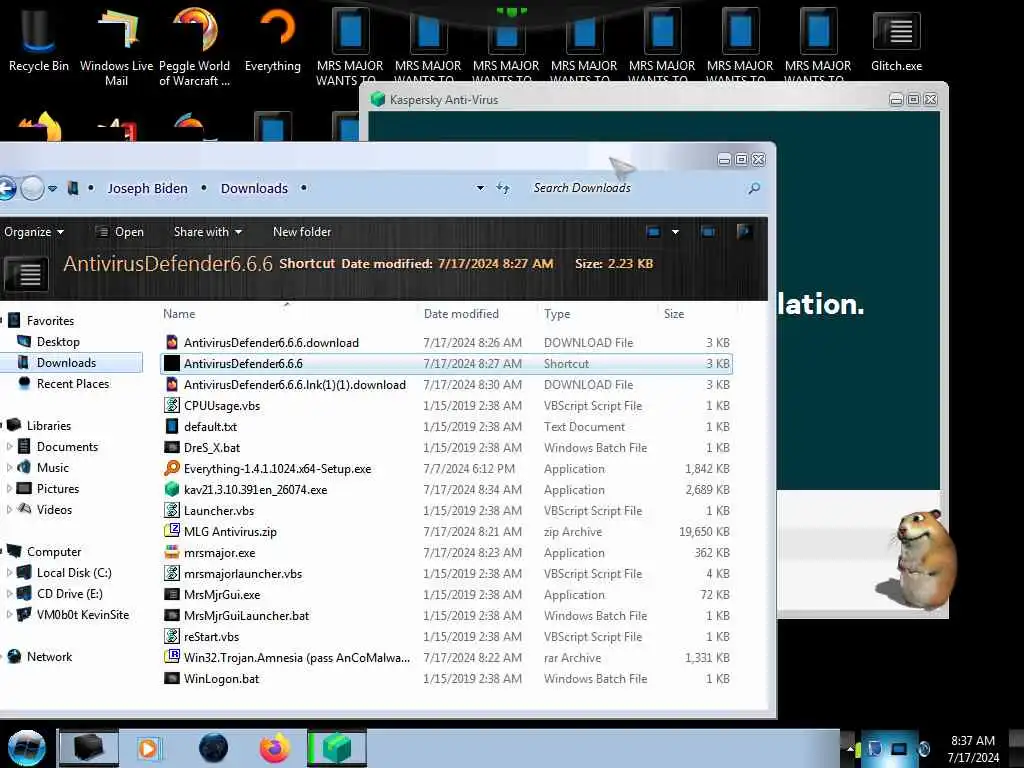The image size is (1024, 768).
Task: Select Desktop under Favorites
Action: [x=57, y=342]
